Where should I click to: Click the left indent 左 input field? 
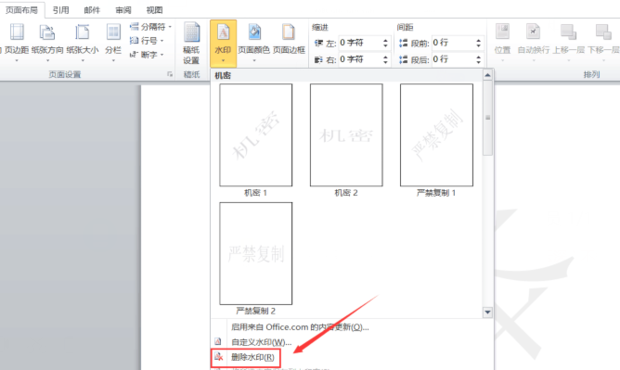click(360, 43)
